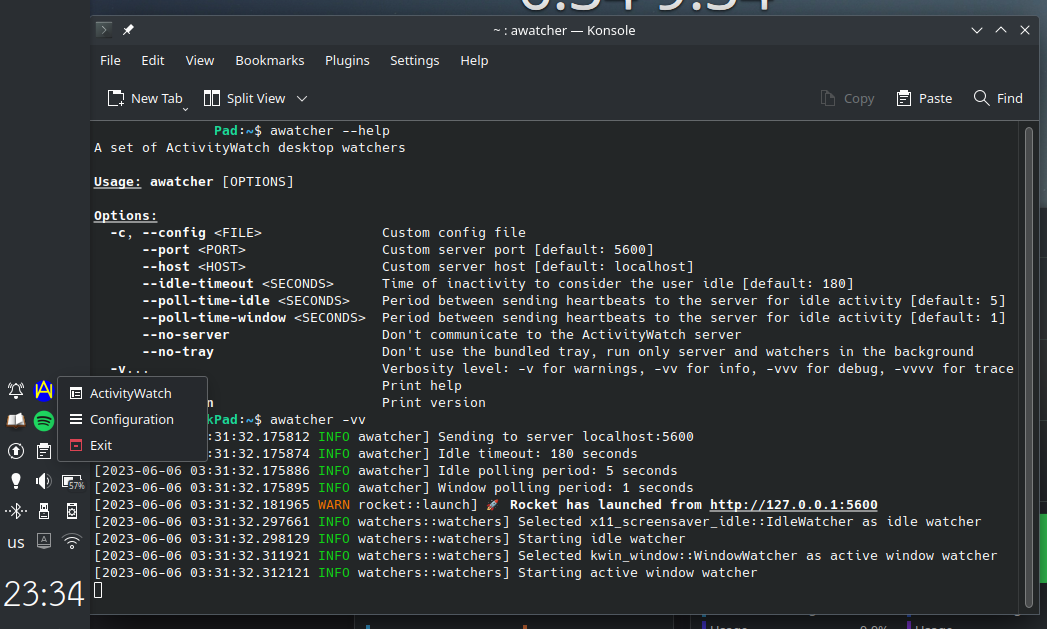Open the Spotify tray icon
The image size is (1047, 629).
[44, 421]
